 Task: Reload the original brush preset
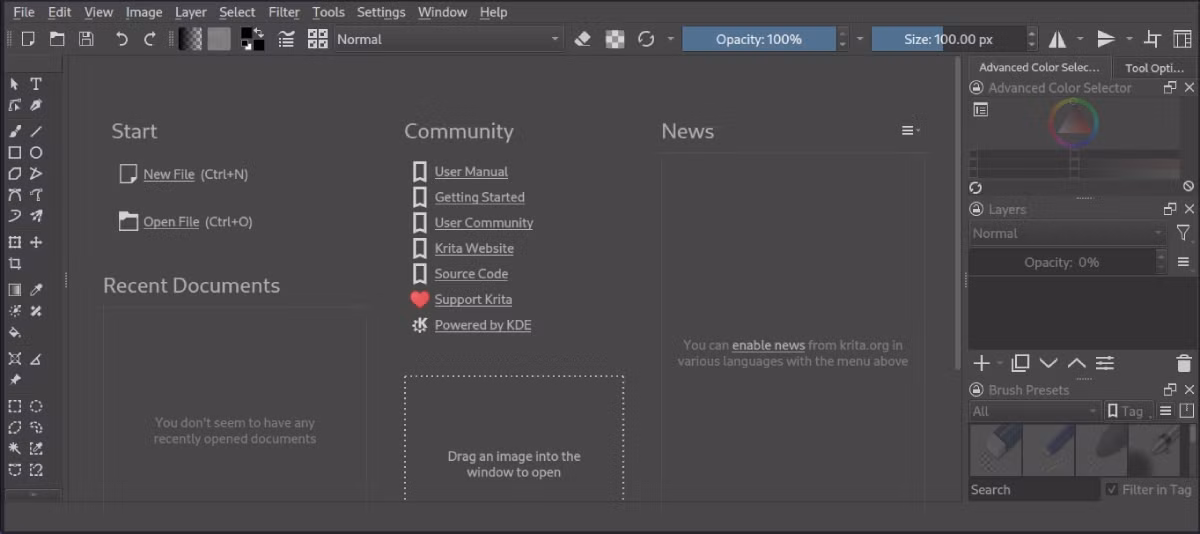(646, 39)
